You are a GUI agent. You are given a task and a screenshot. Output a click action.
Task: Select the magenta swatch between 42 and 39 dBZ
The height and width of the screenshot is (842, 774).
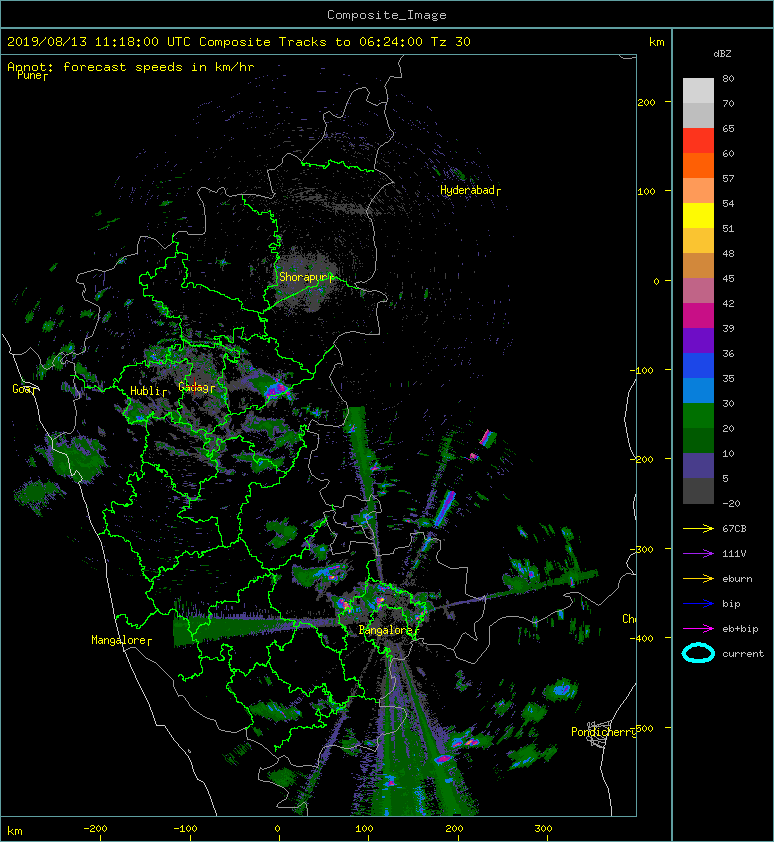698,316
